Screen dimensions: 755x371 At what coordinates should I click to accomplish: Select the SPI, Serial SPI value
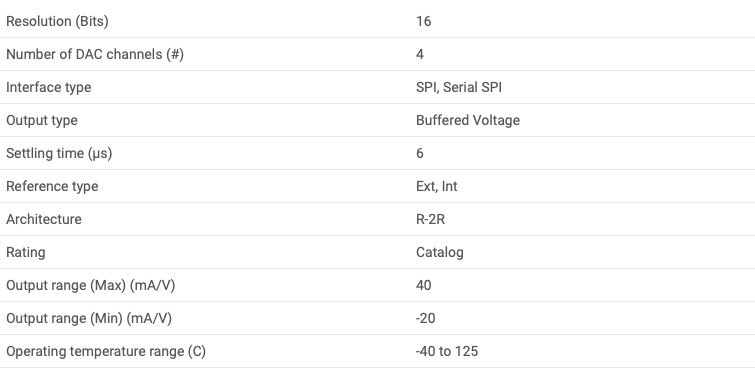pos(459,87)
